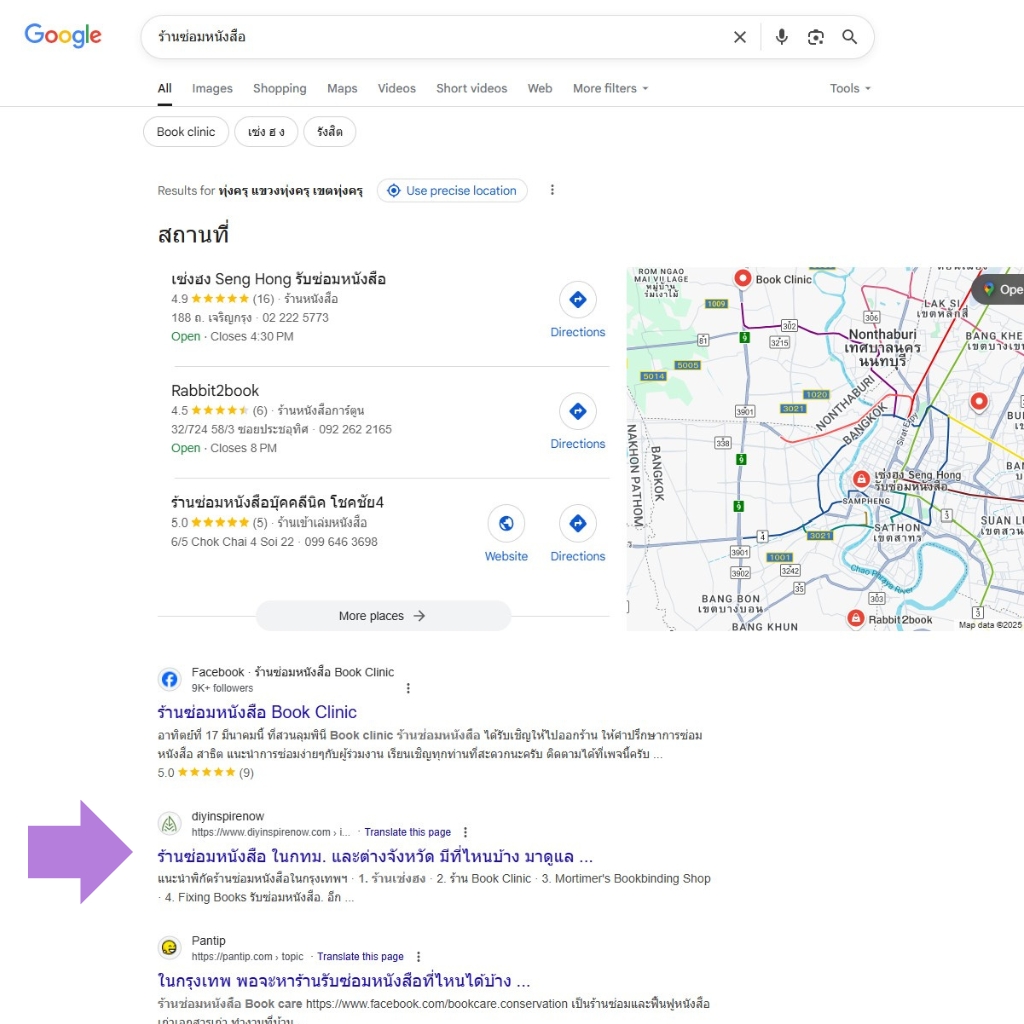
Task: Open diyinspirenow result options three dots
Action: point(465,832)
